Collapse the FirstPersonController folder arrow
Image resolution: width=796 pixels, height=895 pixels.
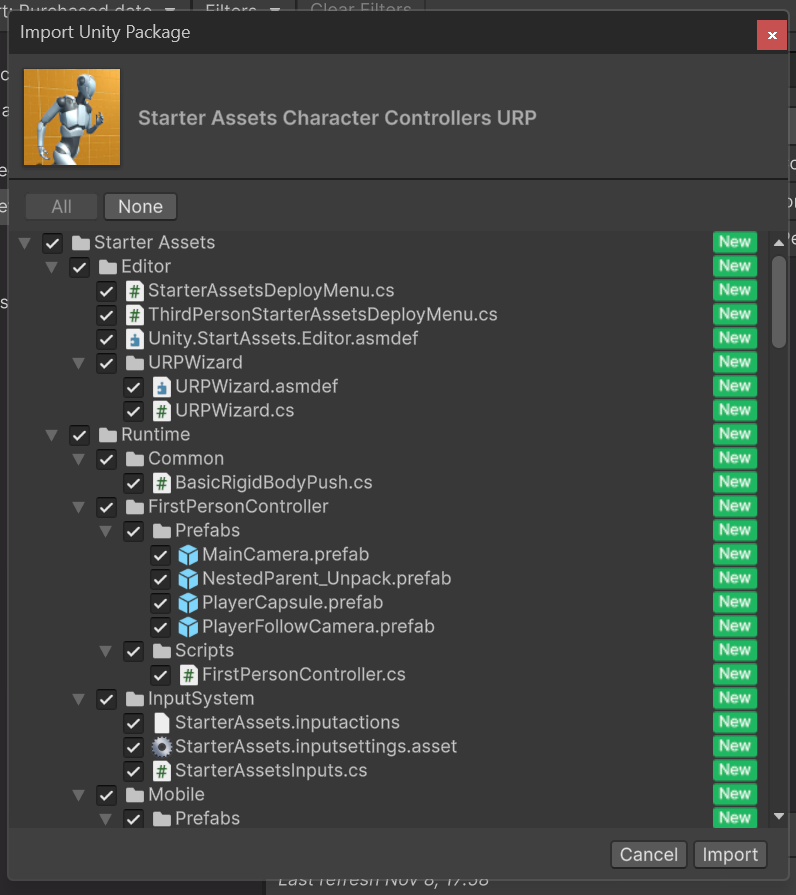pos(78,507)
